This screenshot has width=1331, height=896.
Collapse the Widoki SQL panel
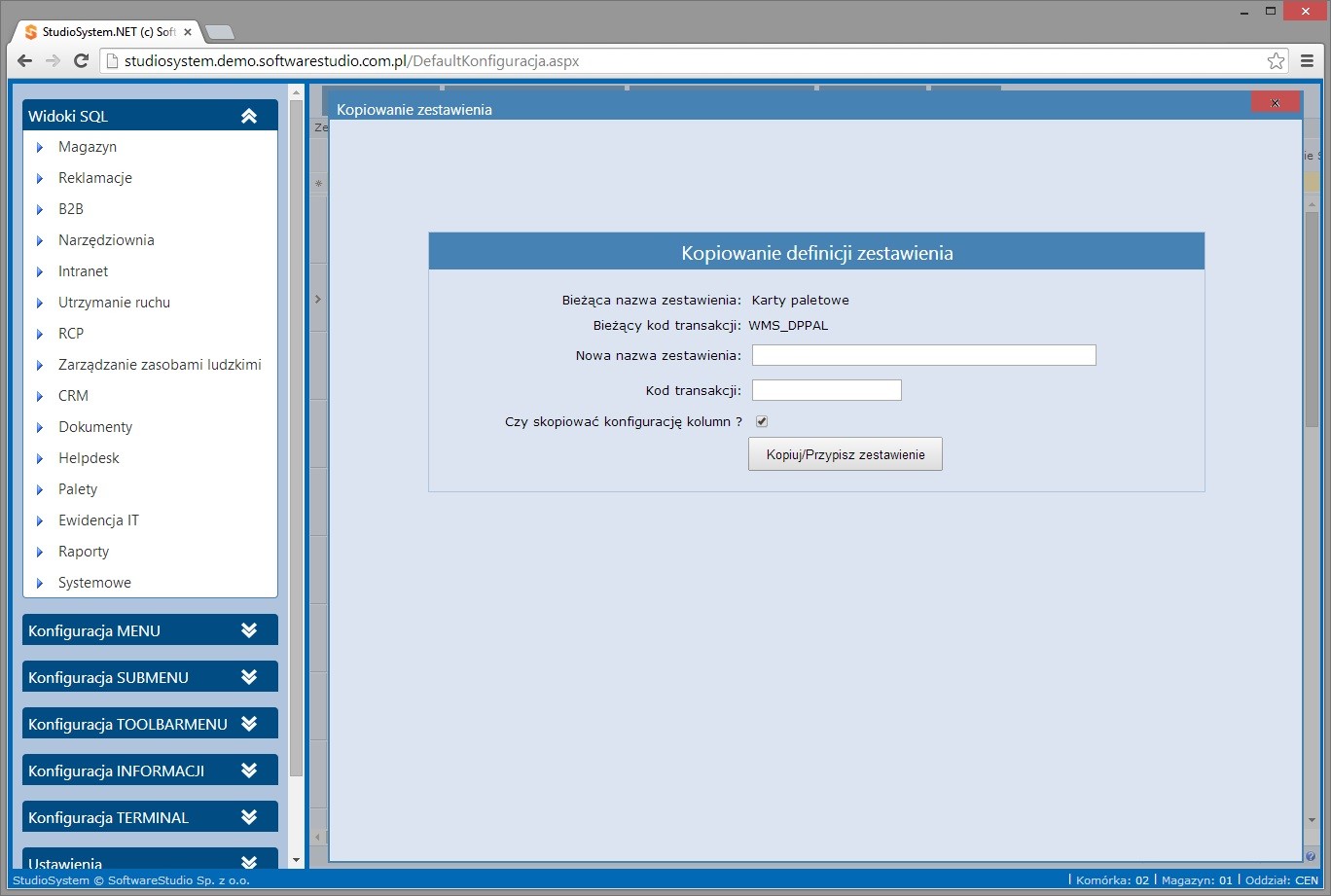click(x=249, y=116)
